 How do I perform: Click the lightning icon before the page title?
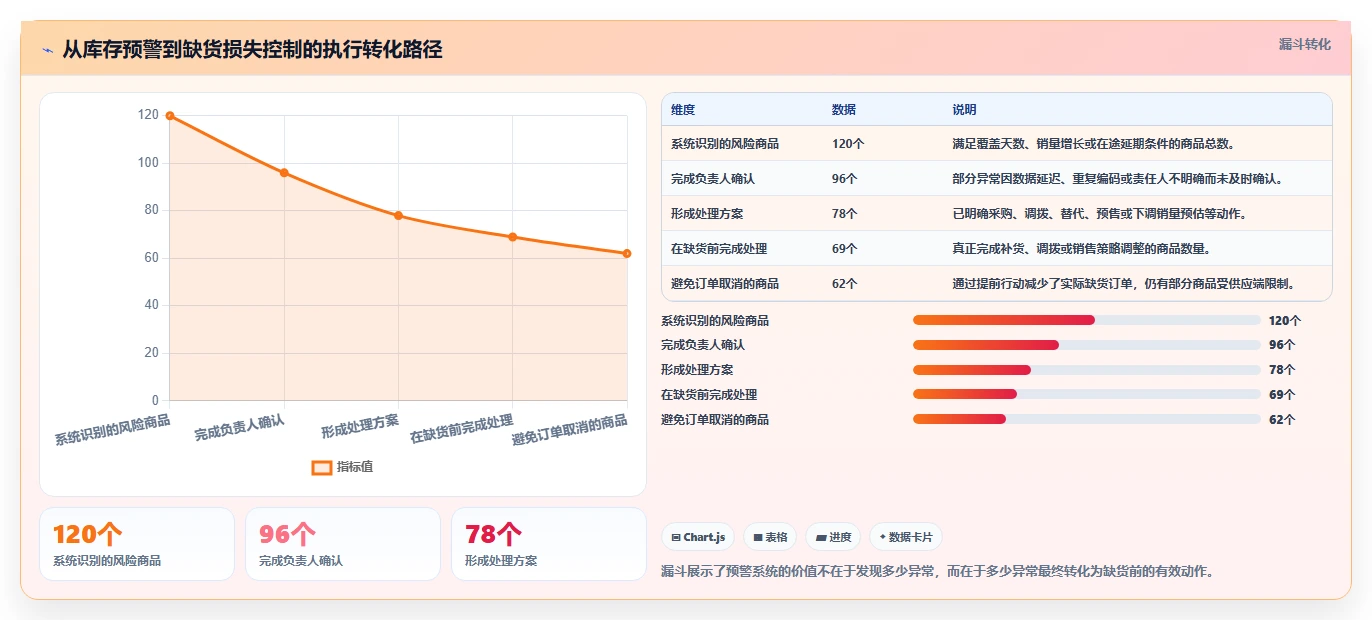click(x=47, y=50)
